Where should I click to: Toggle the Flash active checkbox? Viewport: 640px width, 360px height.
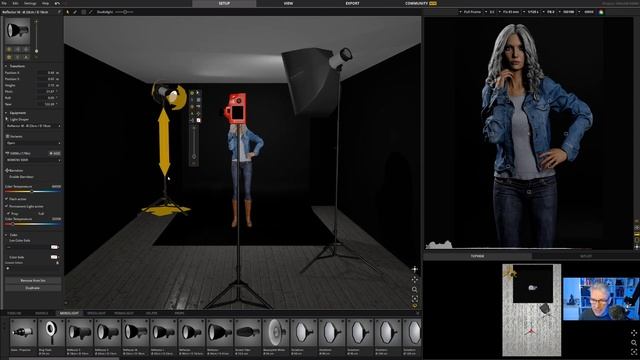click(x=7, y=199)
